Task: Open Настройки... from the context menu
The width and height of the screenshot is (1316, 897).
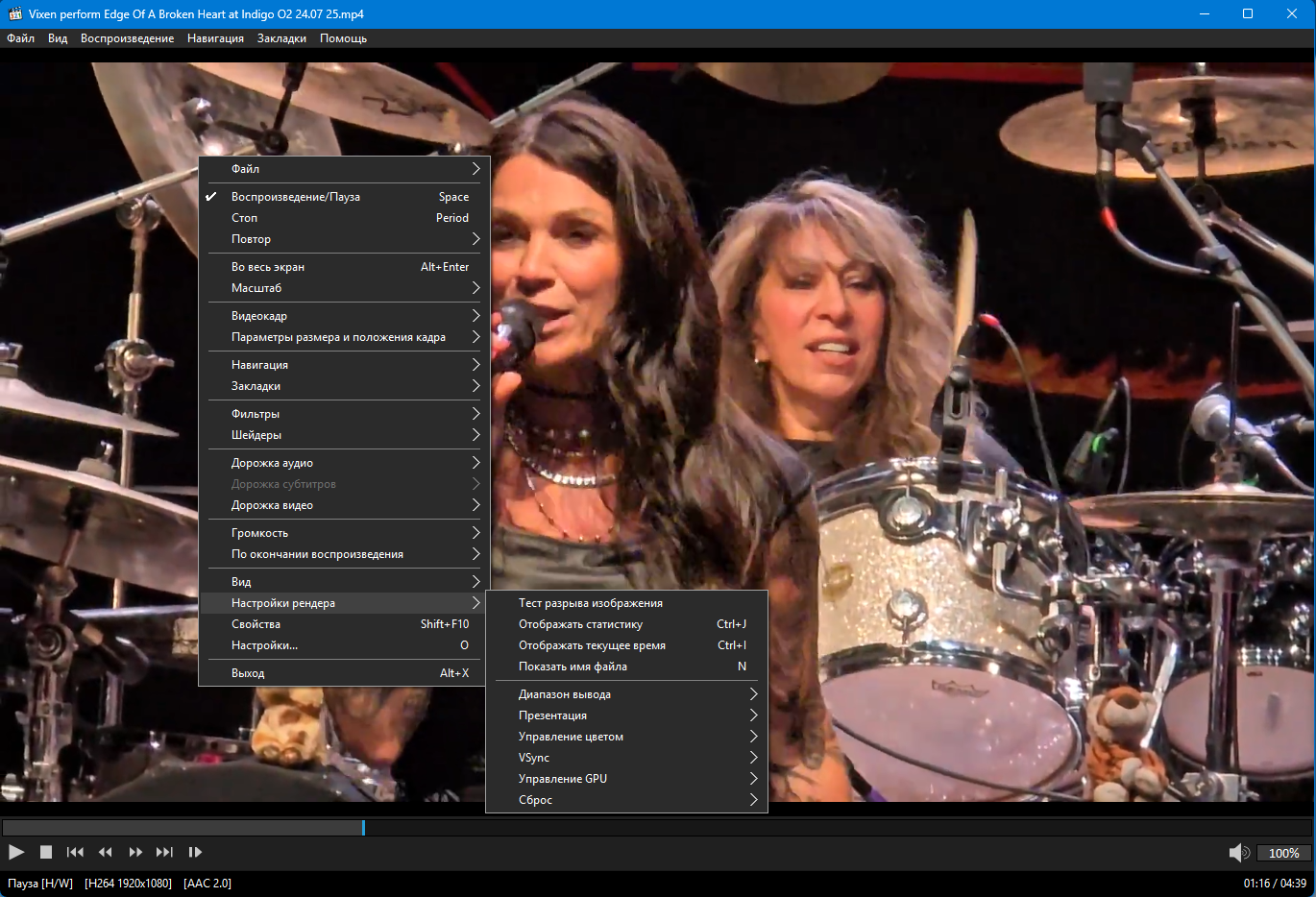Action: pos(264,645)
